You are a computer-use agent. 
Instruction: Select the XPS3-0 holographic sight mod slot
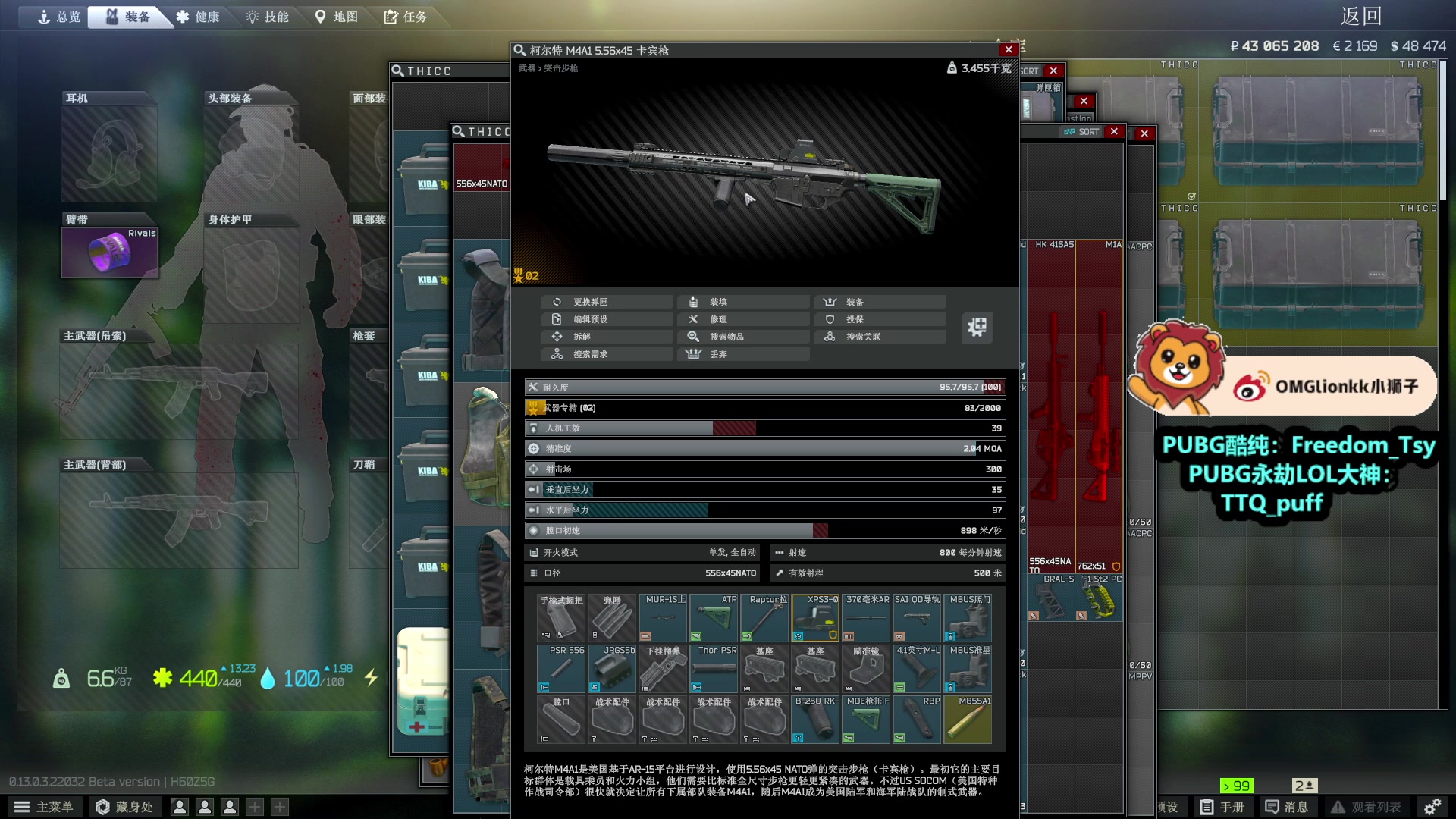point(815,618)
